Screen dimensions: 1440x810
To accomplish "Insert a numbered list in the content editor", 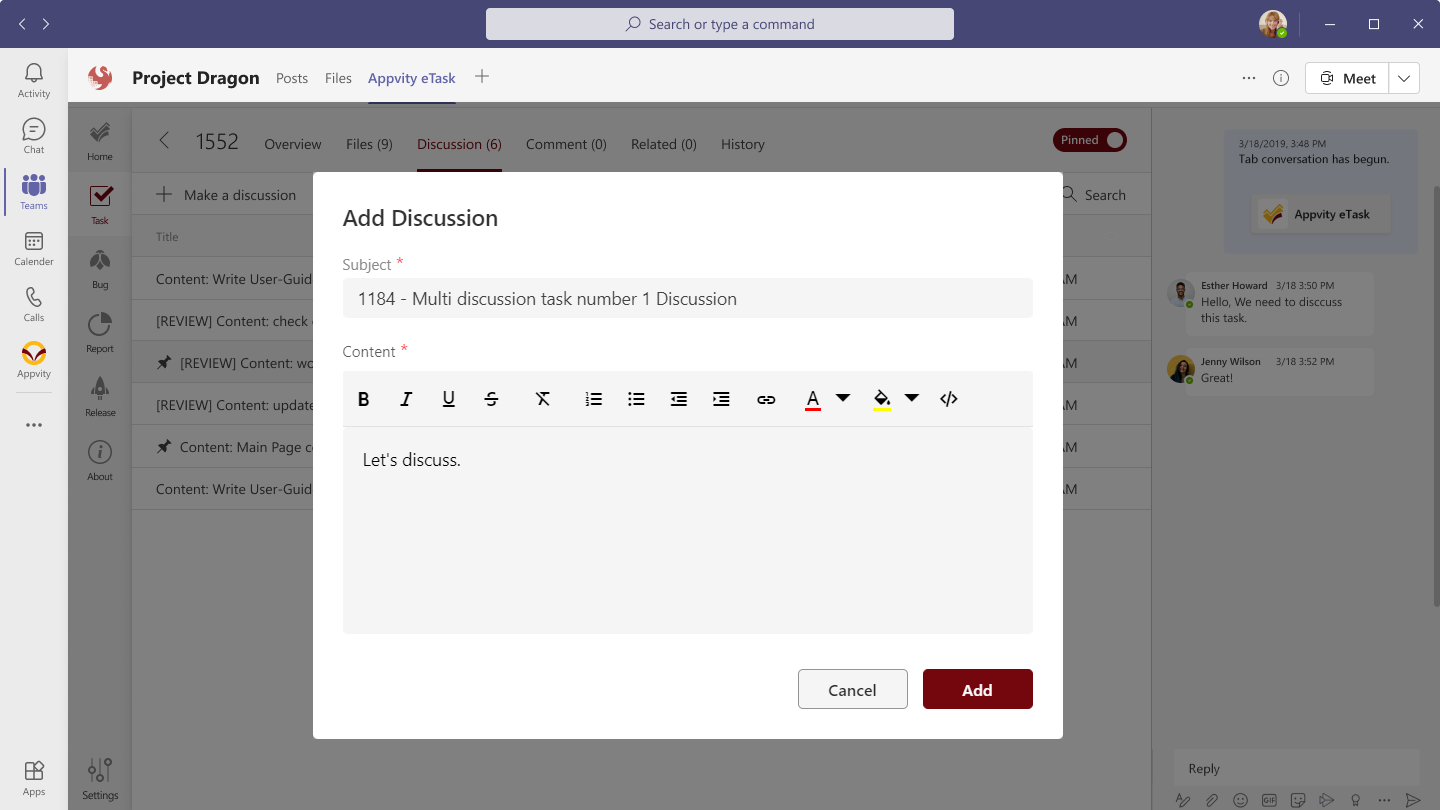I will point(593,398).
